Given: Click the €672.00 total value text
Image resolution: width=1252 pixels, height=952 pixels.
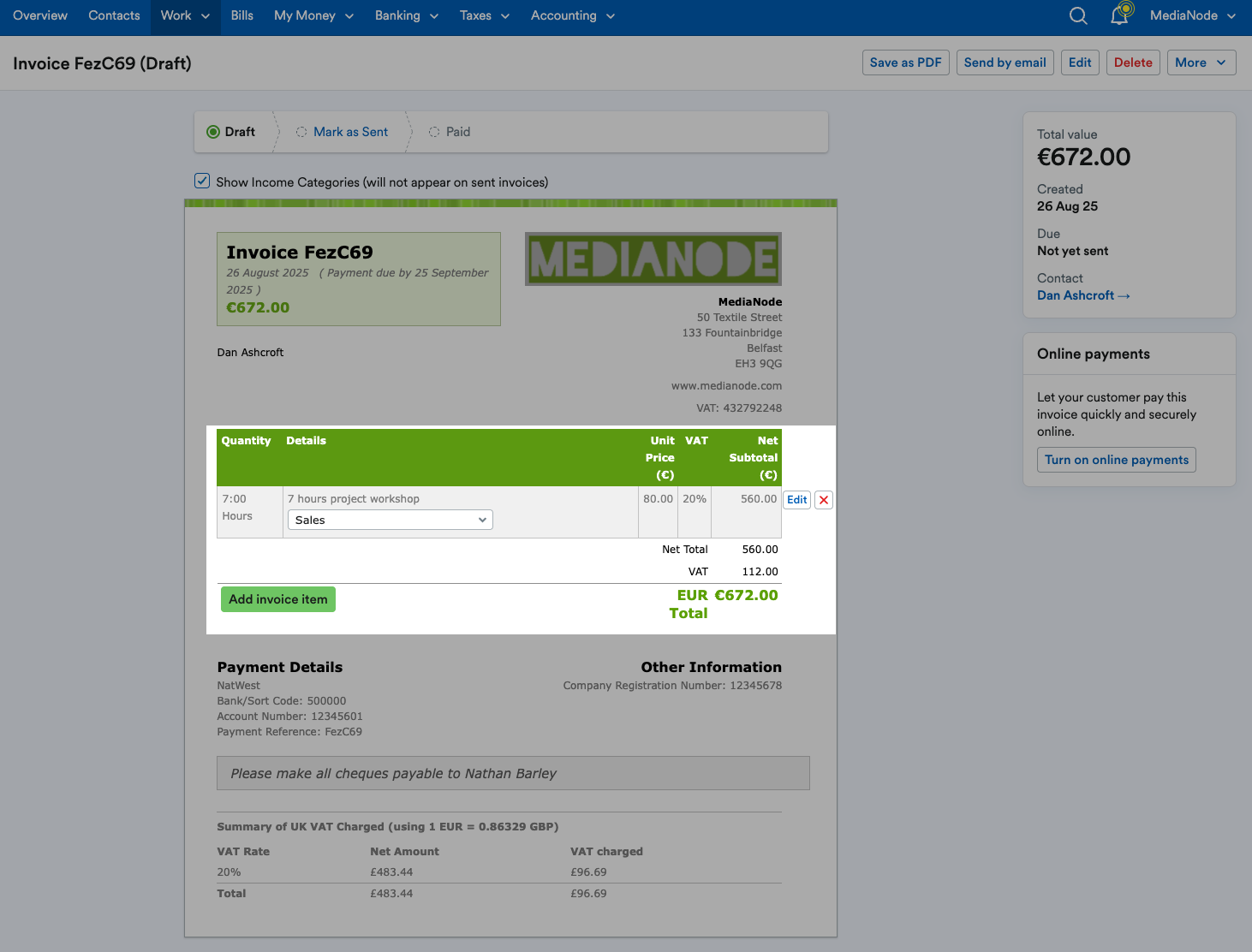Looking at the screenshot, I should 1084,157.
